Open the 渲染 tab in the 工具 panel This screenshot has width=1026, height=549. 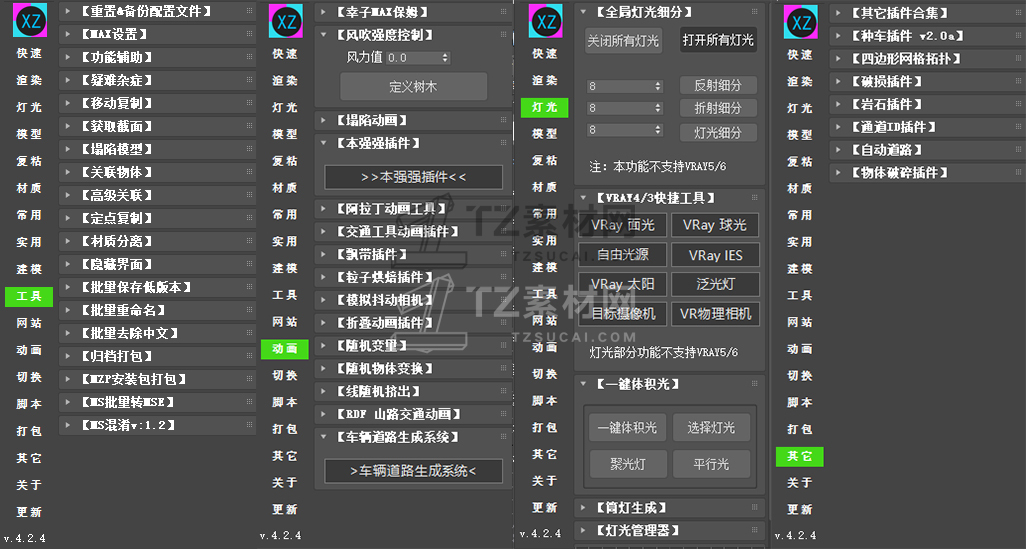[29, 80]
